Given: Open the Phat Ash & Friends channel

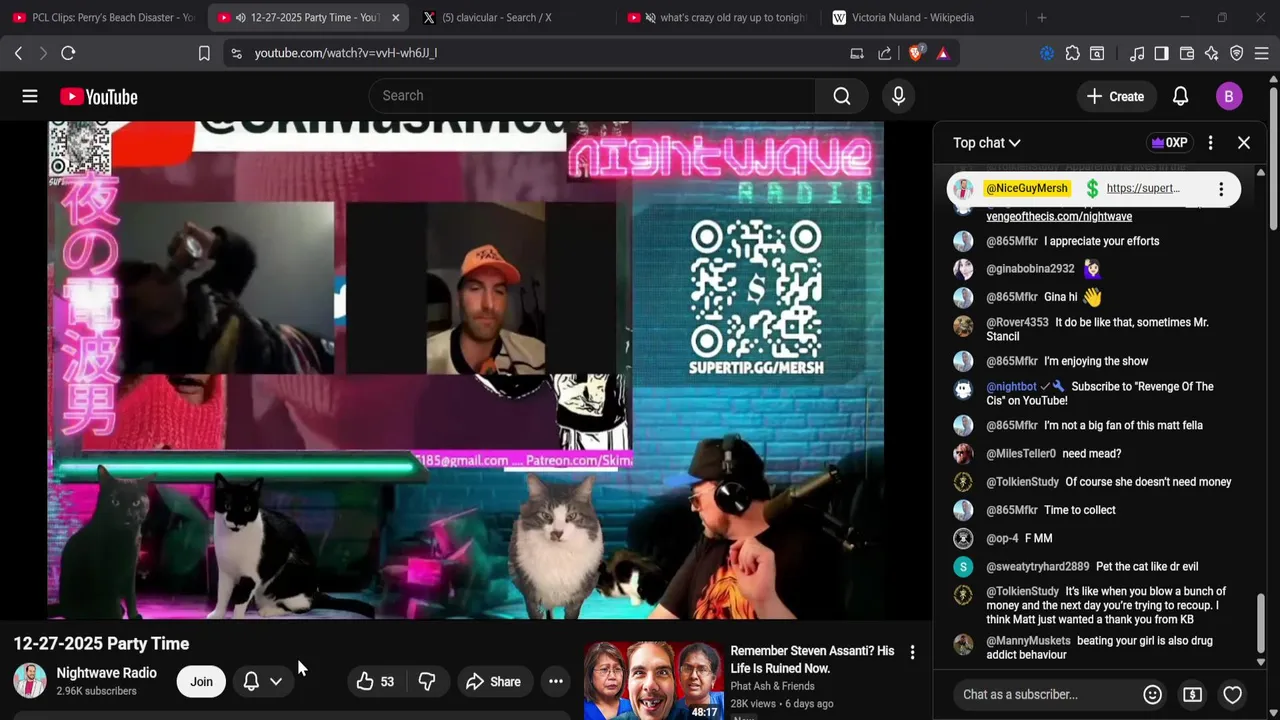Looking at the screenshot, I should (x=772, y=686).
